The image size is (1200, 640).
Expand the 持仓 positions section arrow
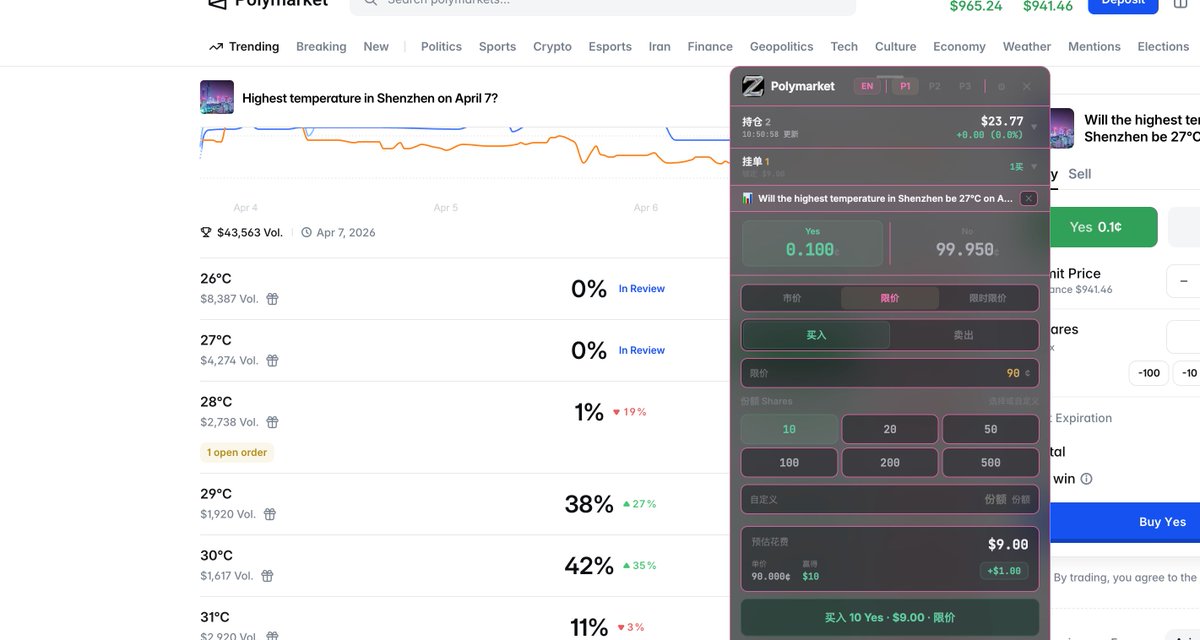click(x=1033, y=127)
